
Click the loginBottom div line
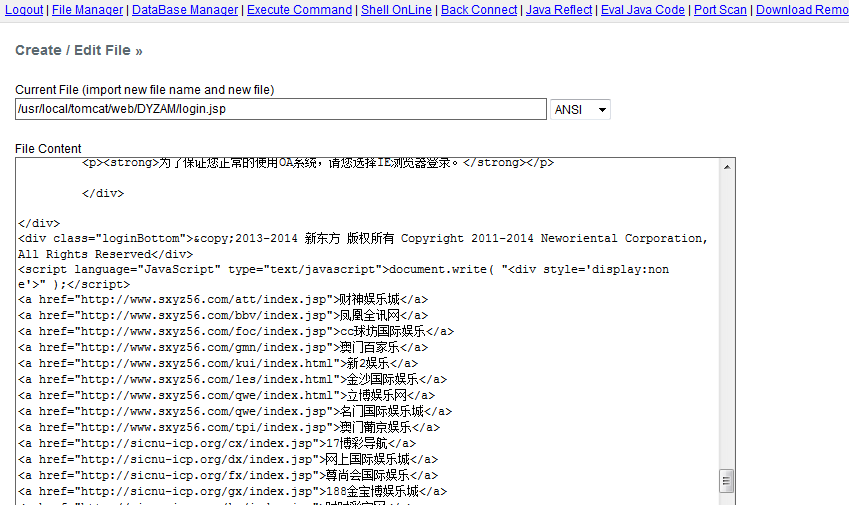click(x=363, y=239)
